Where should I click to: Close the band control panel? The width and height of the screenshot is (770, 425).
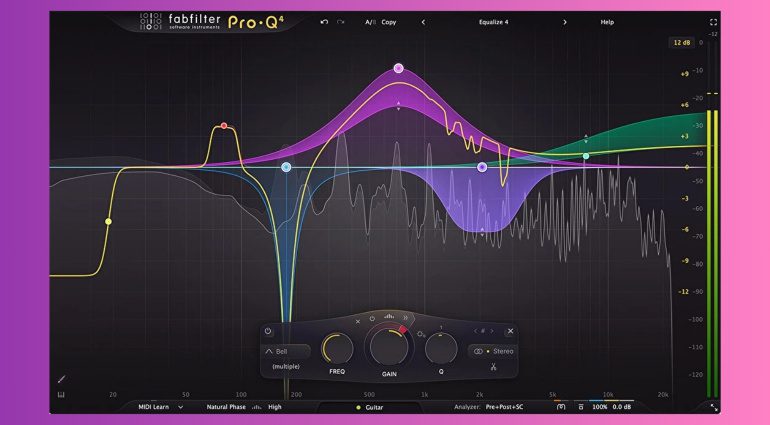click(510, 331)
